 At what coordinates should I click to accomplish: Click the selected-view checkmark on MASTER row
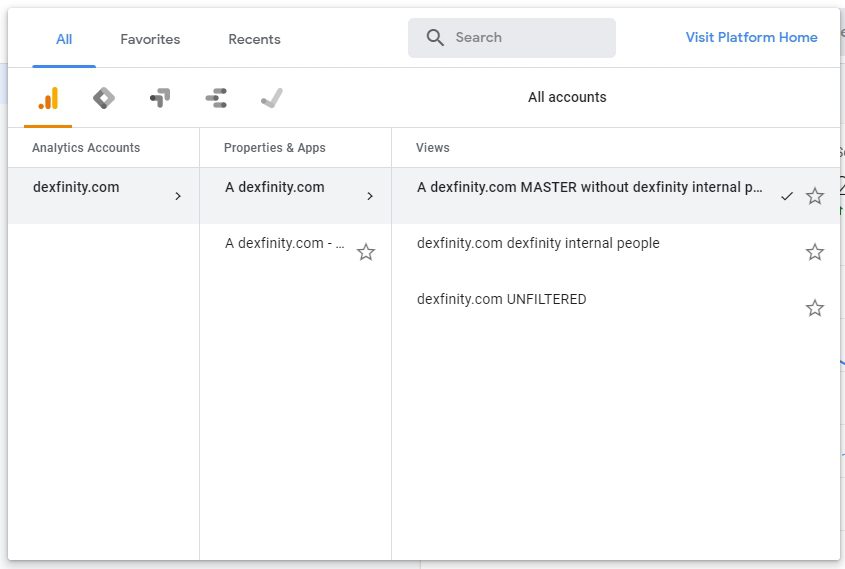(x=787, y=196)
